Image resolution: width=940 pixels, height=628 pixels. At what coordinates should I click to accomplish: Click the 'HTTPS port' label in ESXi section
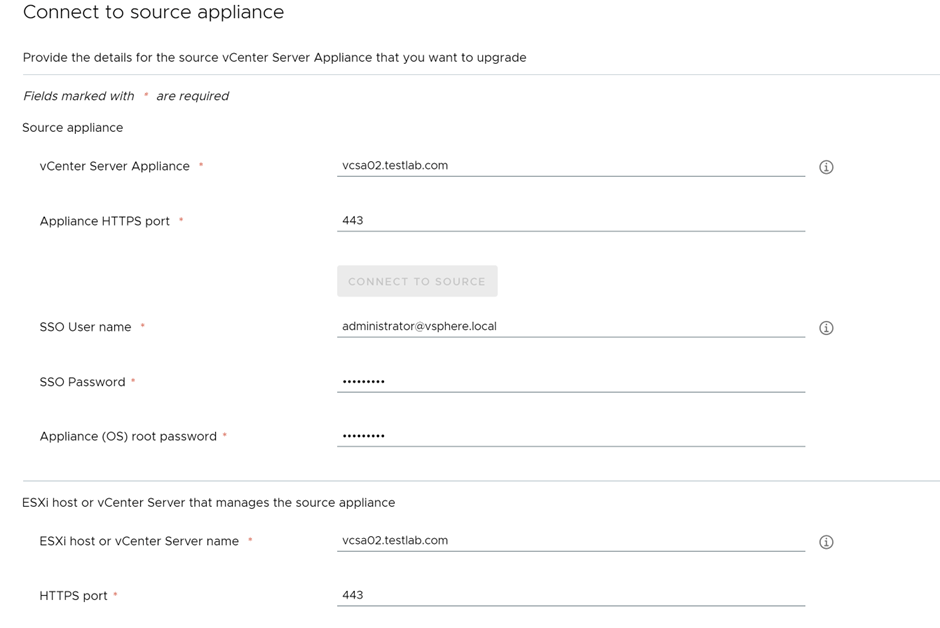(x=73, y=596)
